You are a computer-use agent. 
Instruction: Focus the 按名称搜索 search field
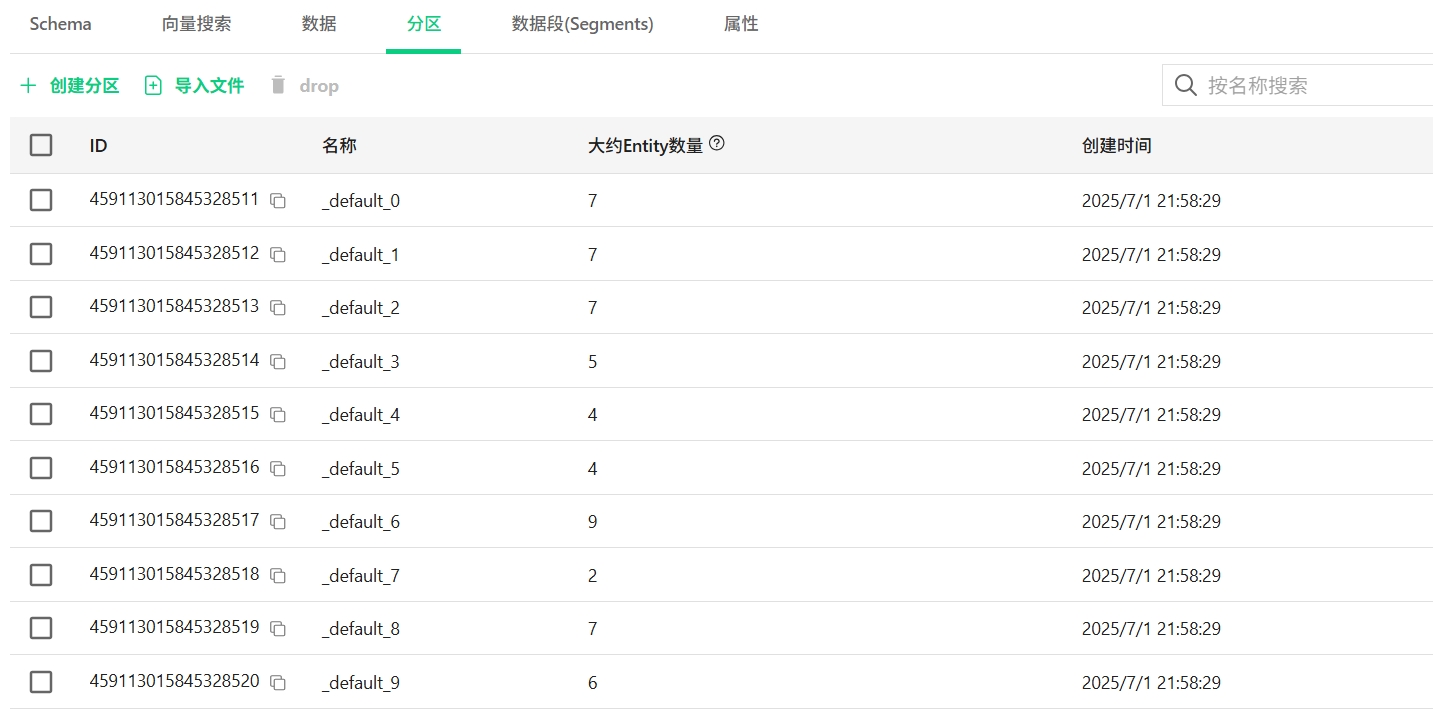[x=1310, y=86]
